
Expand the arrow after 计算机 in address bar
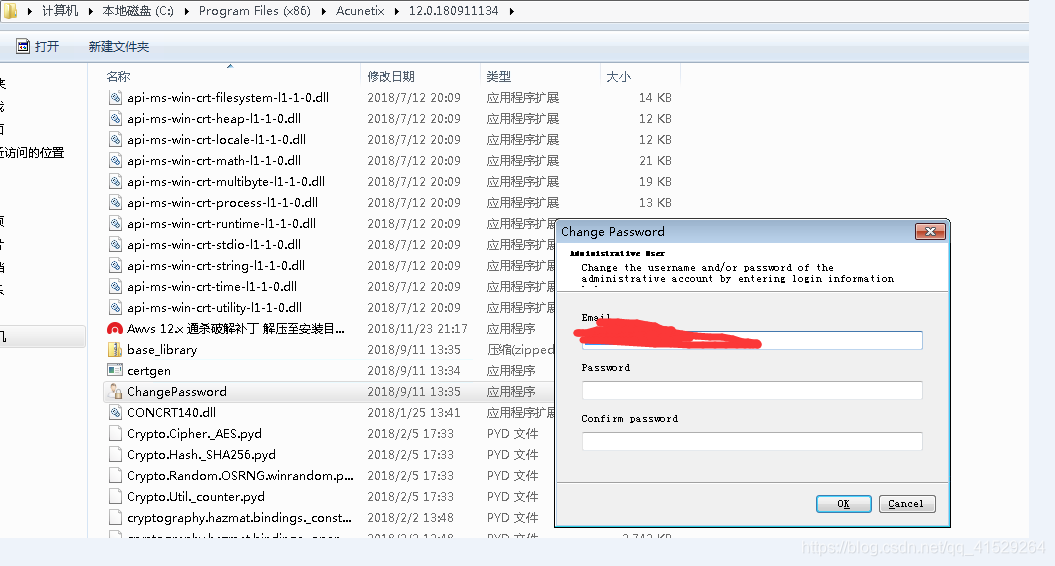tap(90, 11)
